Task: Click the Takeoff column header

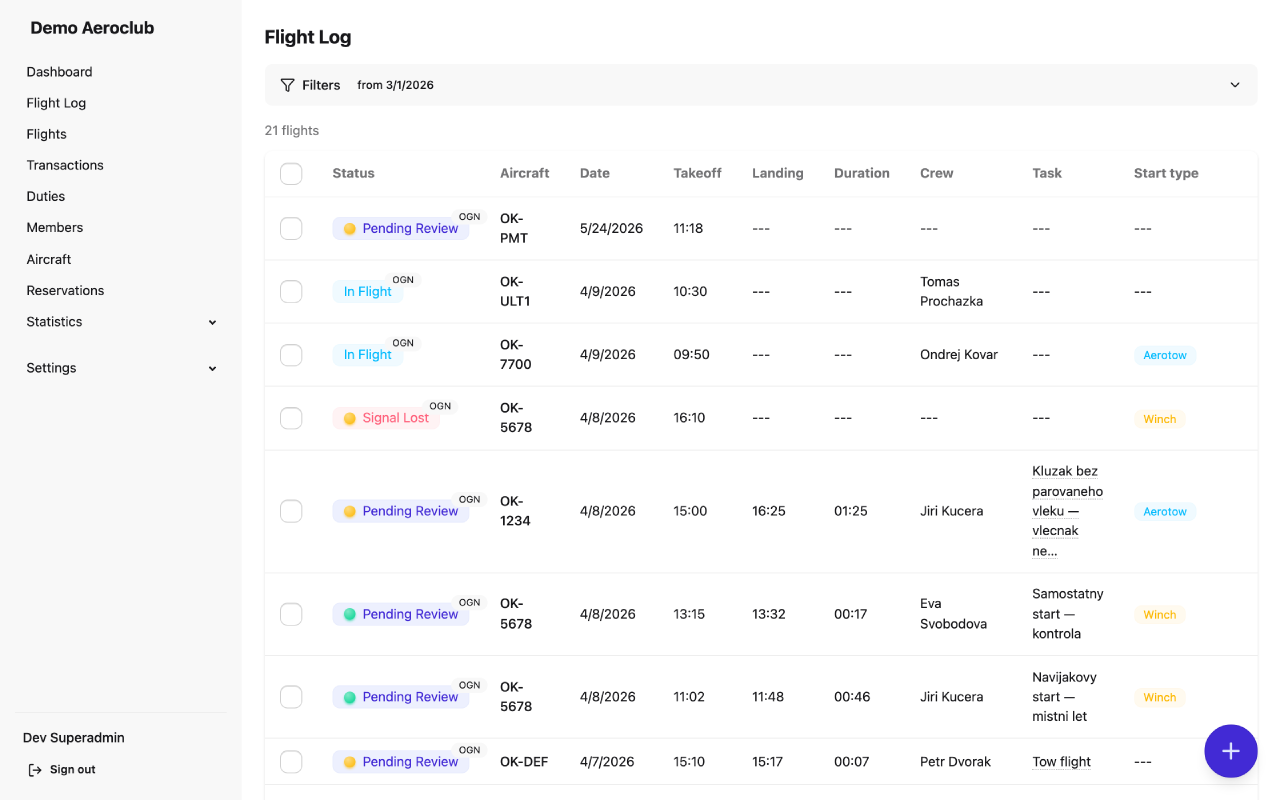Action: (x=697, y=174)
